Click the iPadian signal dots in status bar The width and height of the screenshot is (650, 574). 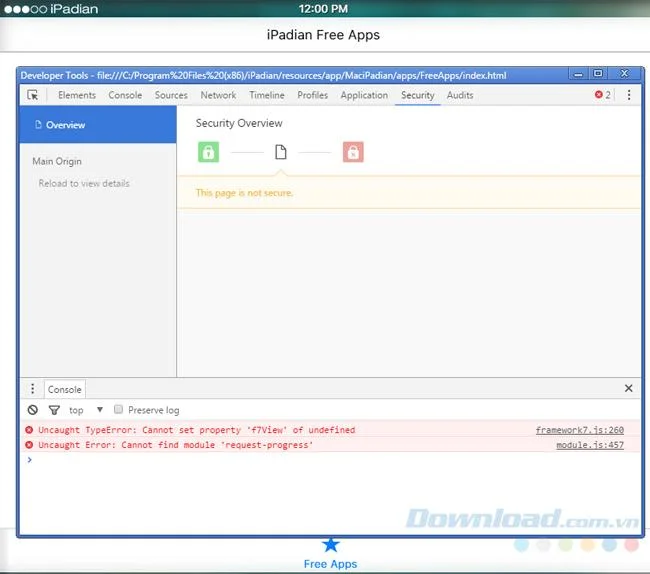click(x=25, y=9)
